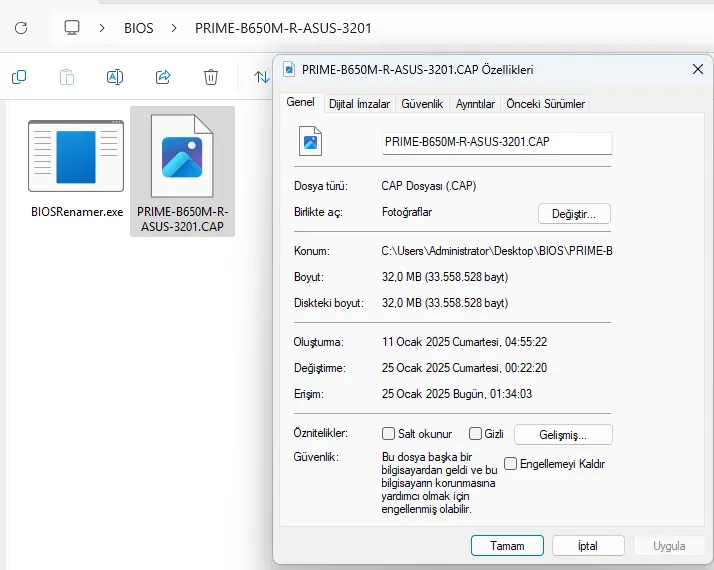The height and width of the screenshot is (570, 714).
Task: Open the Dijital İmzalar tab
Action: coord(359,104)
